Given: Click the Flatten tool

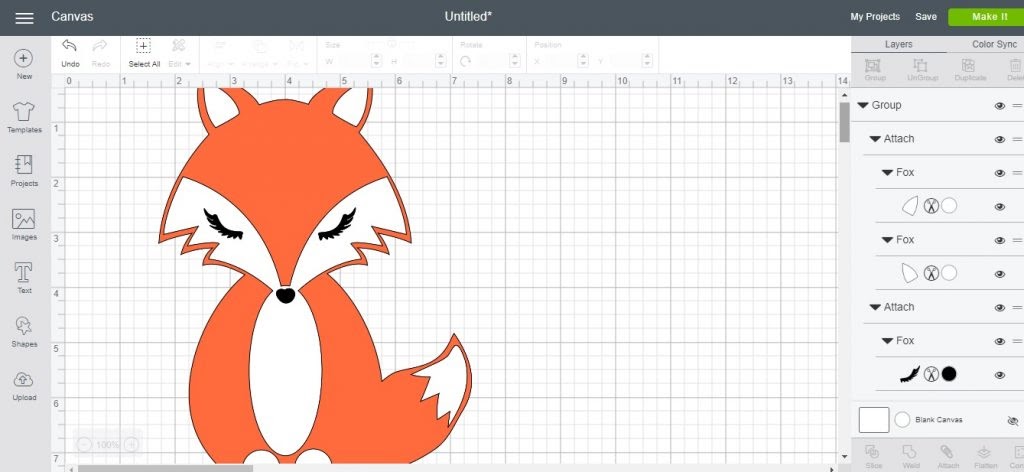Looking at the screenshot, I should click(985, 456).
